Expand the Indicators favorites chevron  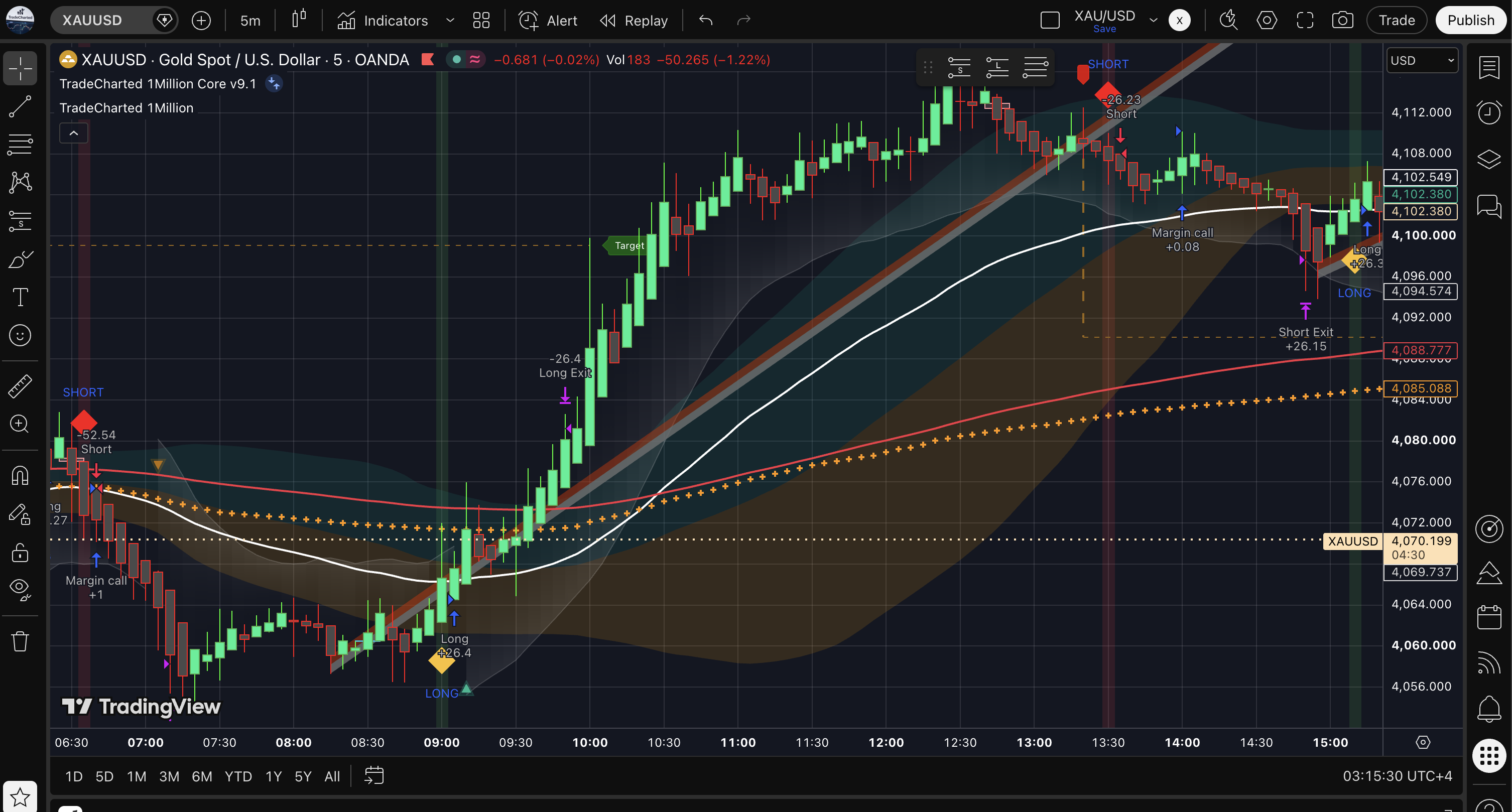coord(450,21)
